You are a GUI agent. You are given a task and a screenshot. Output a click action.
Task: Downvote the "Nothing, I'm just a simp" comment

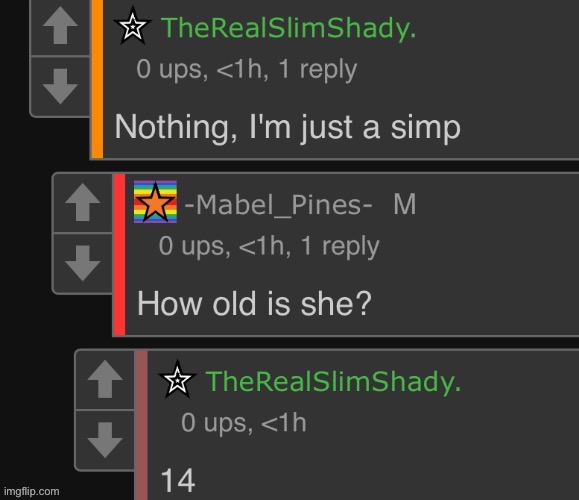[x=60, y=86]
